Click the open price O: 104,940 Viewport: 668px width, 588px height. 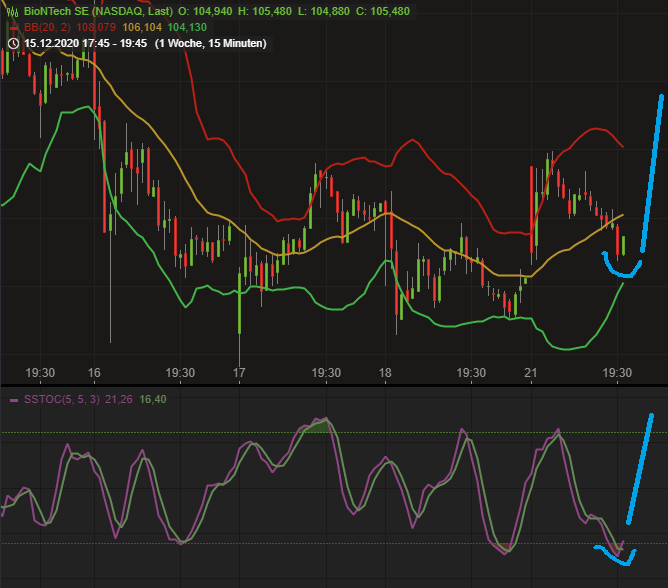pyautogui.click(x=205, y=12)
